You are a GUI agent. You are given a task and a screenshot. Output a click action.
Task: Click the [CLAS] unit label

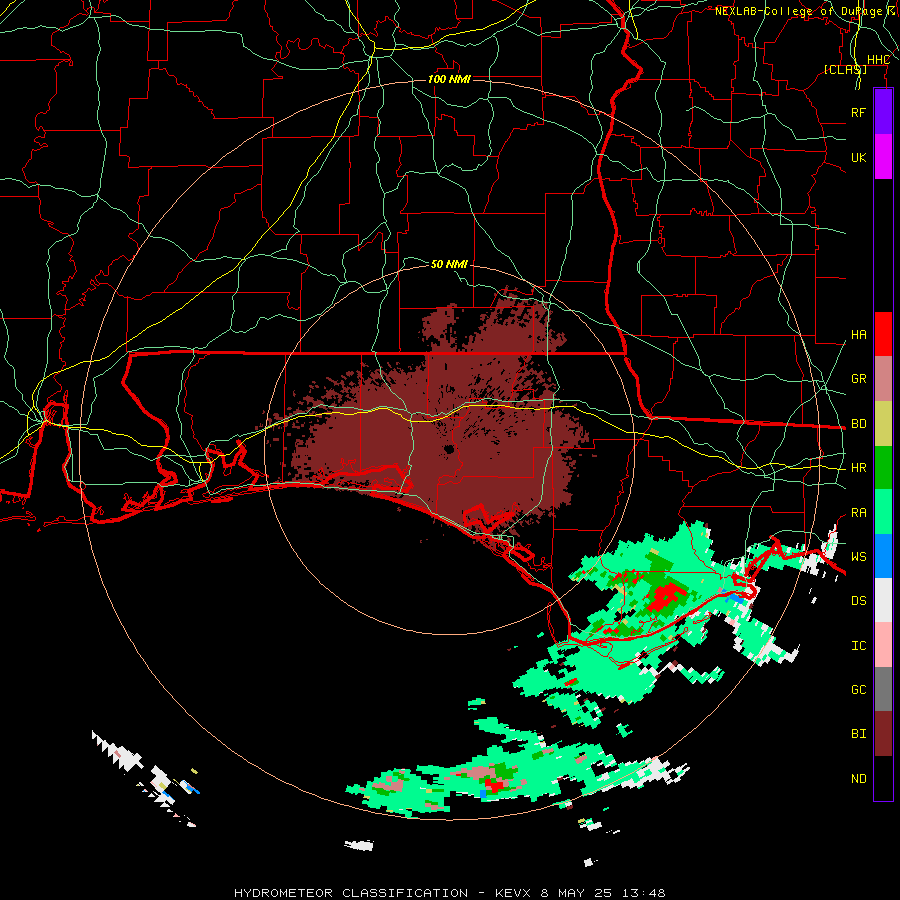click(x=845, y=69)
